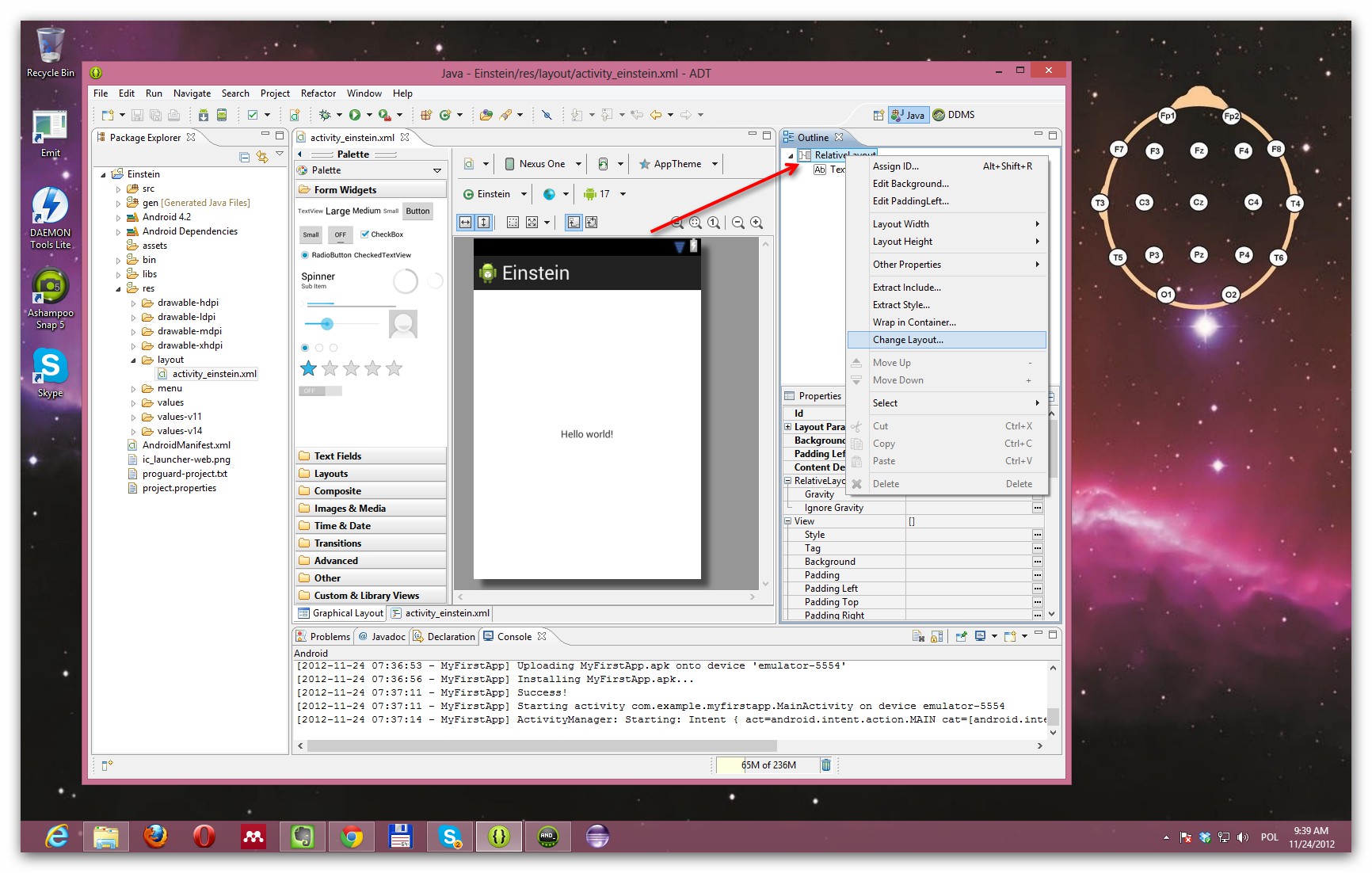Open the Layout Width submenu

[x=947, y=224]
